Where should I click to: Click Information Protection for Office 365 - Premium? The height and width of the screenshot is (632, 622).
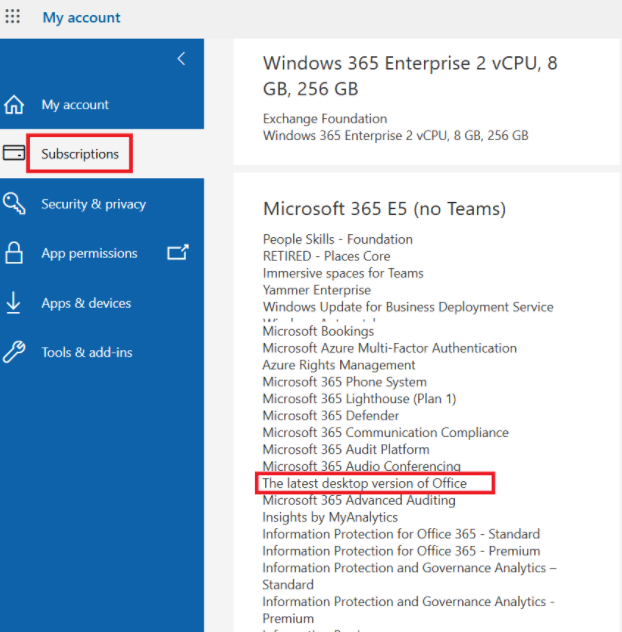tap(401, 551)
